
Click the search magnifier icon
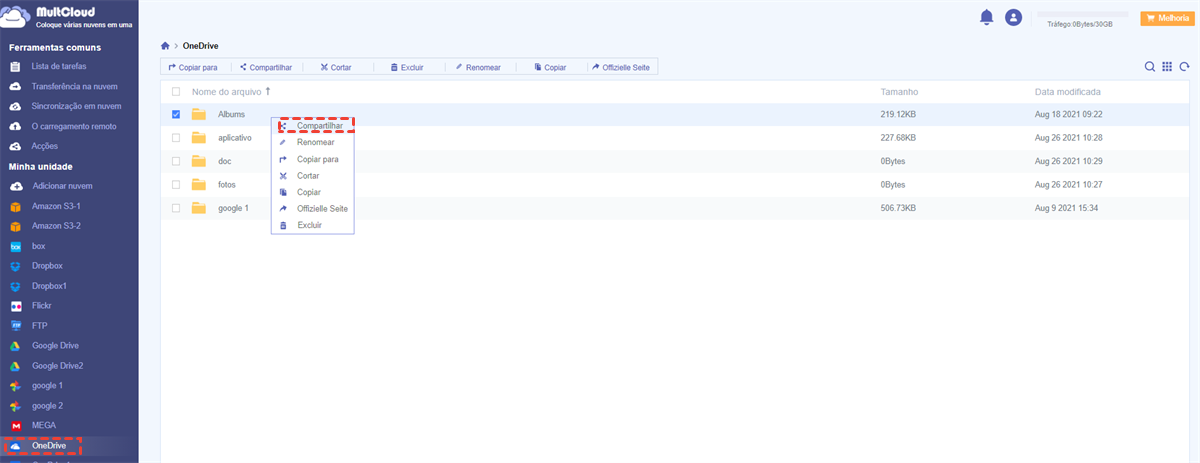tap(1150, 67)
